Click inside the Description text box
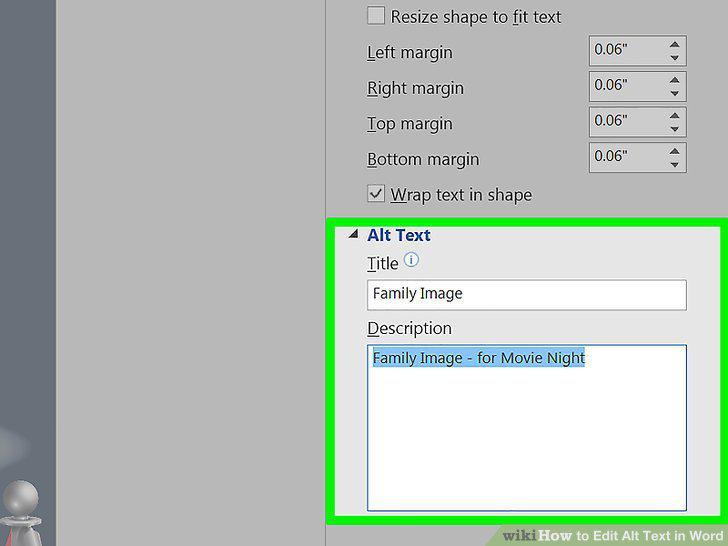Image resolution: width=728 pixels, height=546 pixels. click(x=526, y=428)
